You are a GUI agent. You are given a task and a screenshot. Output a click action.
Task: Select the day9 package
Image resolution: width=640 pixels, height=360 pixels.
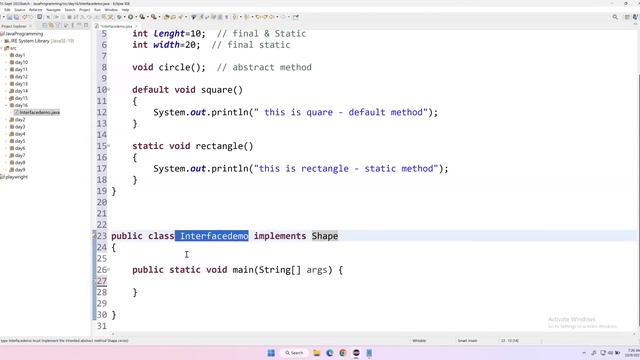click(x=20, y=169)
